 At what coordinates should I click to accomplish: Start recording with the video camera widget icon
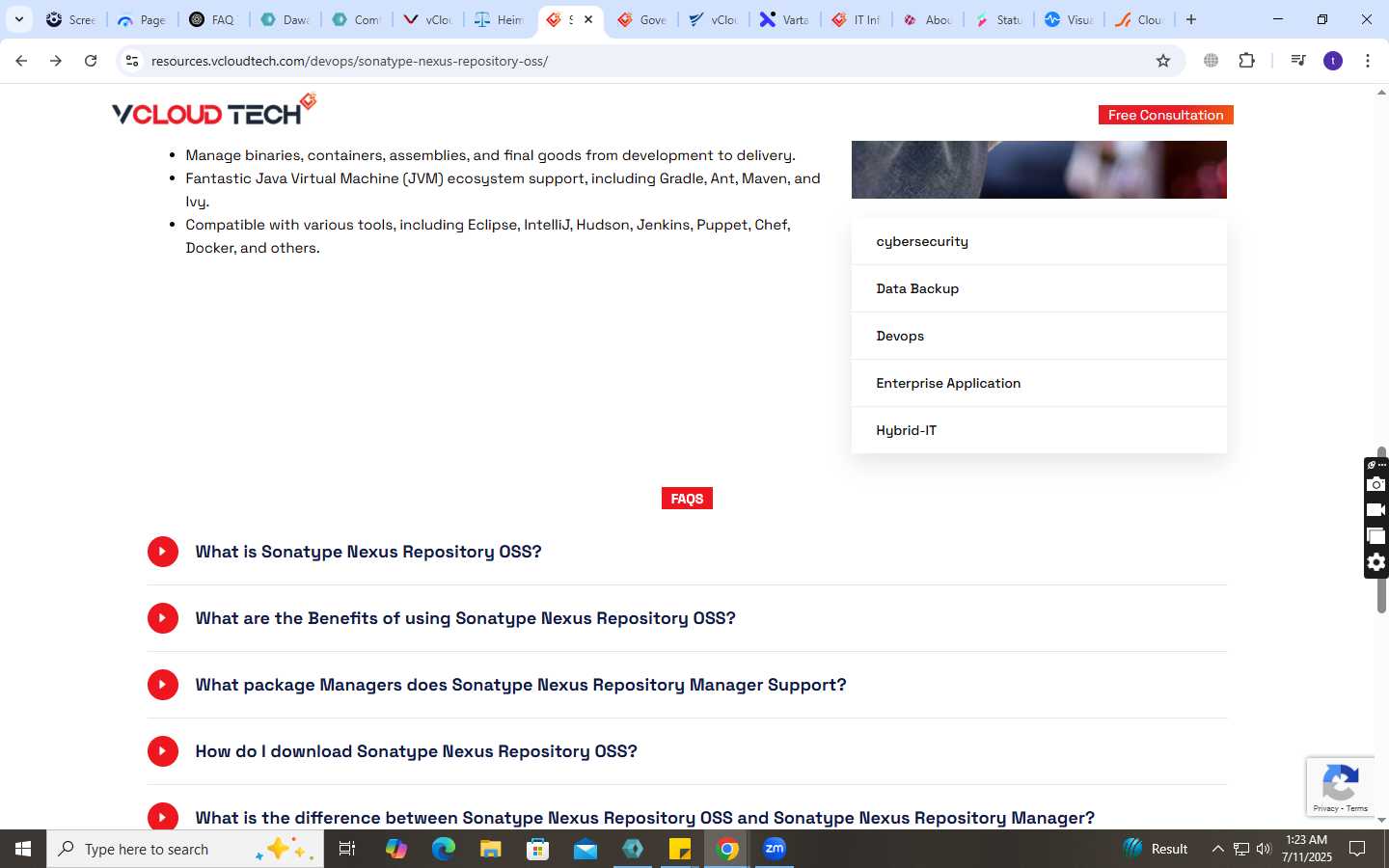(x=1376, y=510)
